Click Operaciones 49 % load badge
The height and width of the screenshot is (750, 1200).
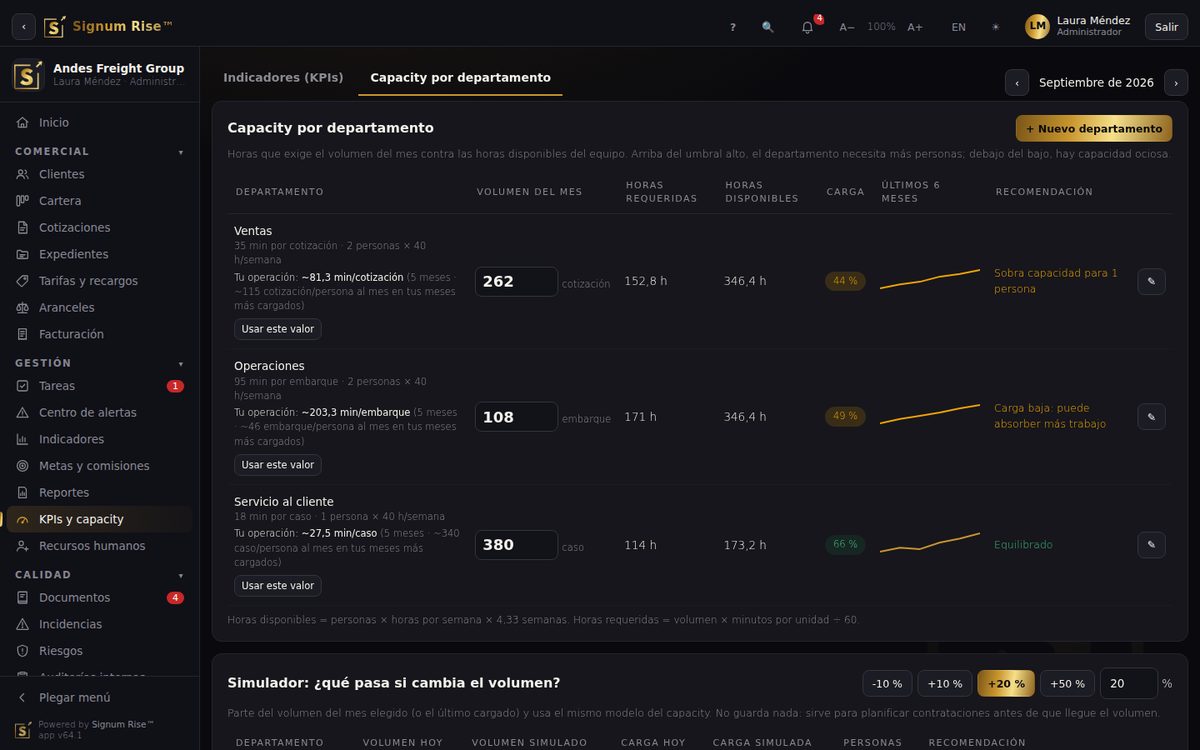pos(845,416)
